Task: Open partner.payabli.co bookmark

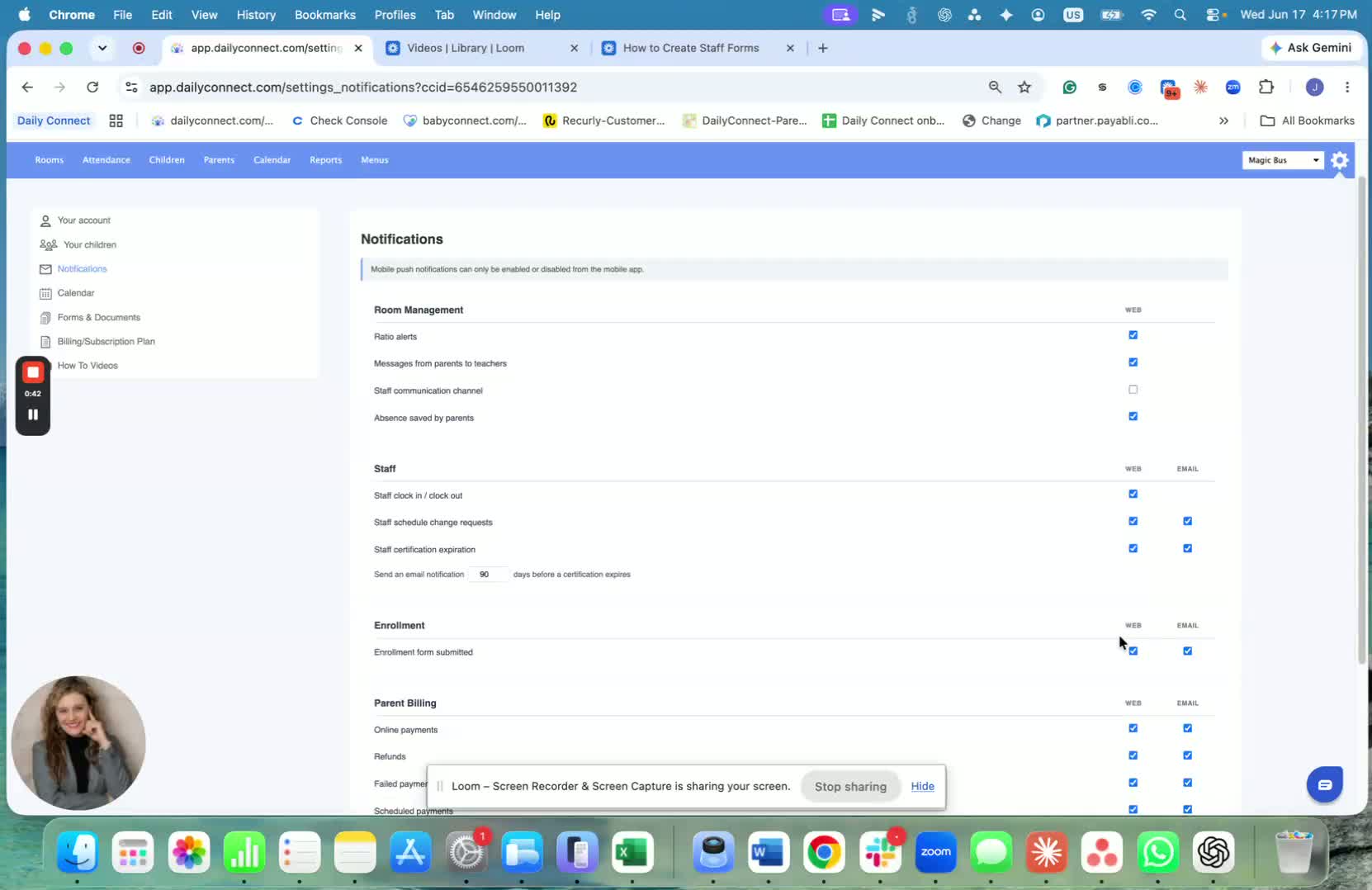Action: point(1098,121)
